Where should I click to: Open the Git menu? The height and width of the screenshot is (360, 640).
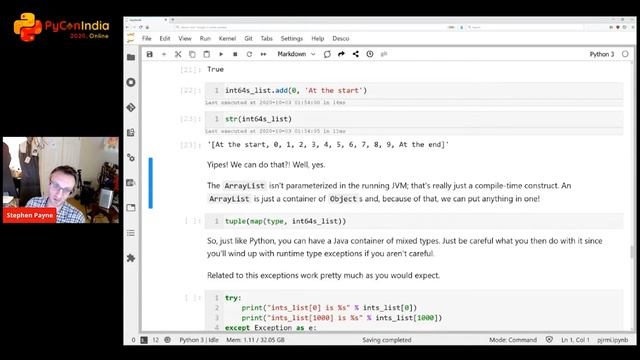(248, 38)
